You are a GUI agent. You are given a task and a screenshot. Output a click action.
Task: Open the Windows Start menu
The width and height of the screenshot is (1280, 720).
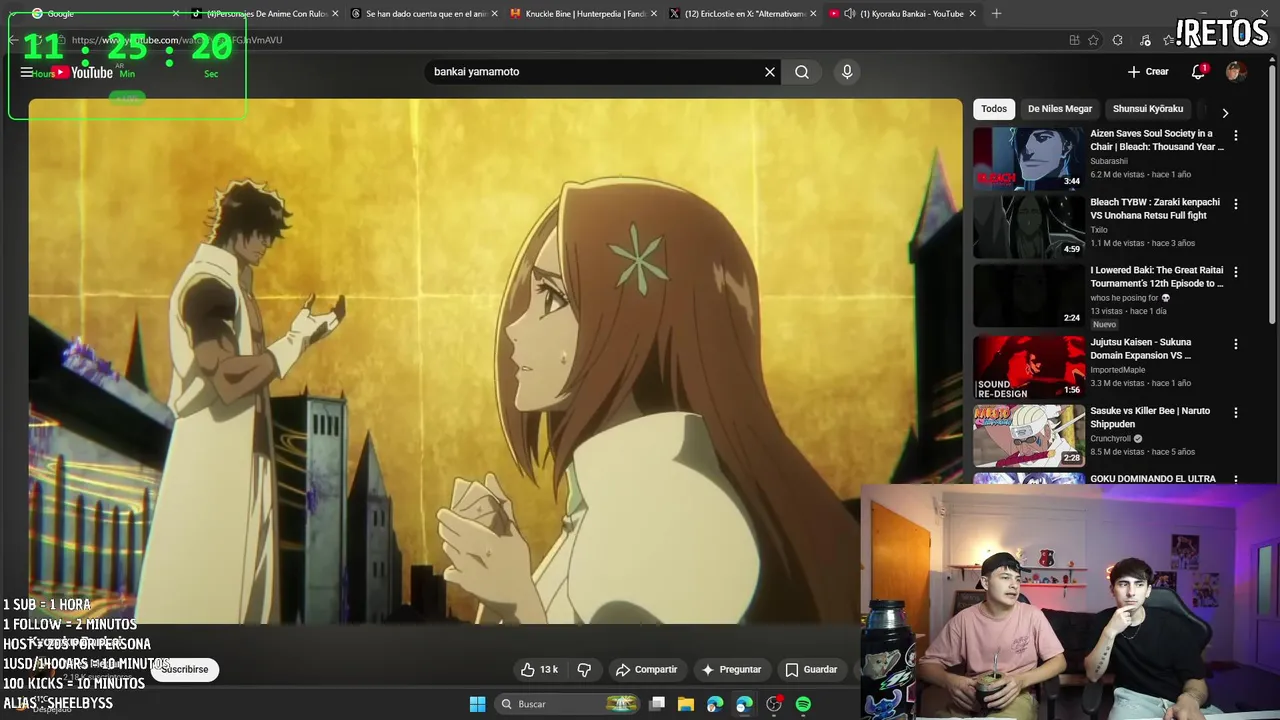pos(477,704)
